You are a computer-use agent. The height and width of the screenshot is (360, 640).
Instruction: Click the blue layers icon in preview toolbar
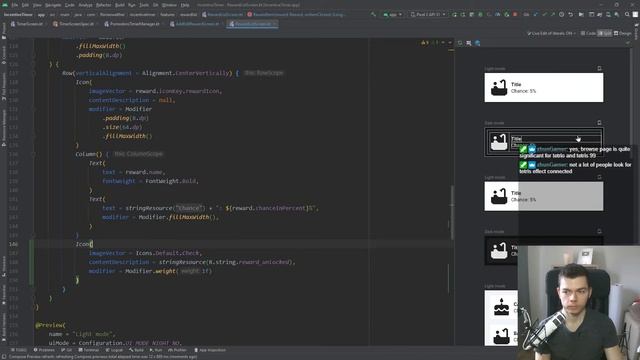pos(478,43)
